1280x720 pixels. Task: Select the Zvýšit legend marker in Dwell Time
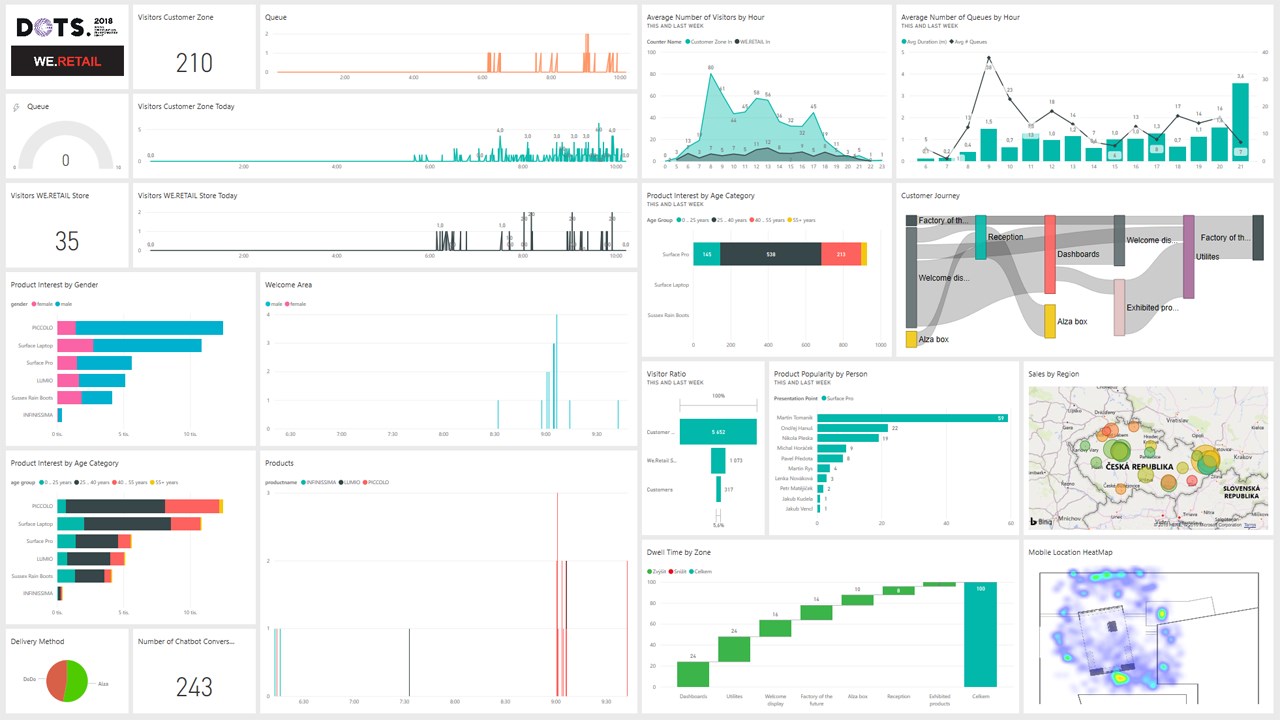(x=650, y=571)
